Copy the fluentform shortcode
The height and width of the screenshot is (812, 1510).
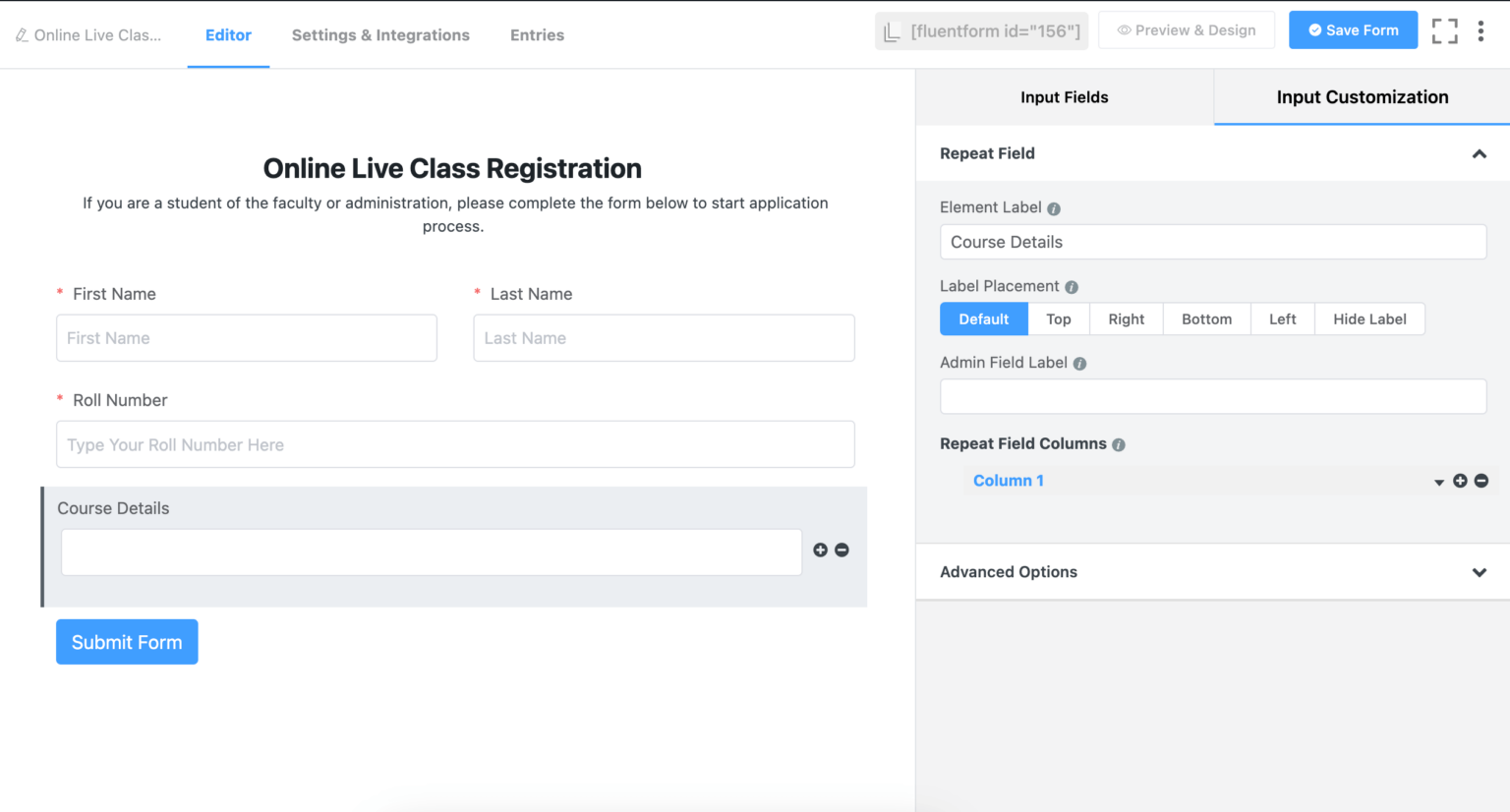pyautogui.click(x=981, y=30)
